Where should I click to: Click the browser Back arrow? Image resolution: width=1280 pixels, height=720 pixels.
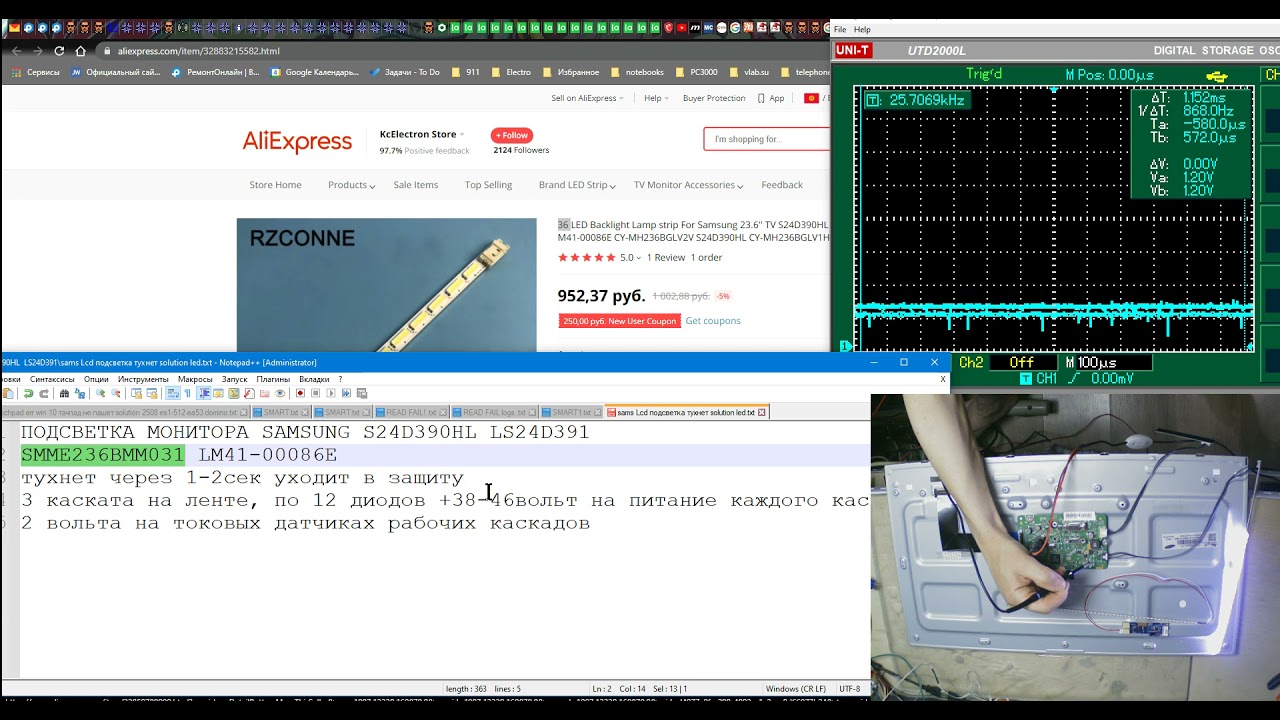(x=16, y=51)
